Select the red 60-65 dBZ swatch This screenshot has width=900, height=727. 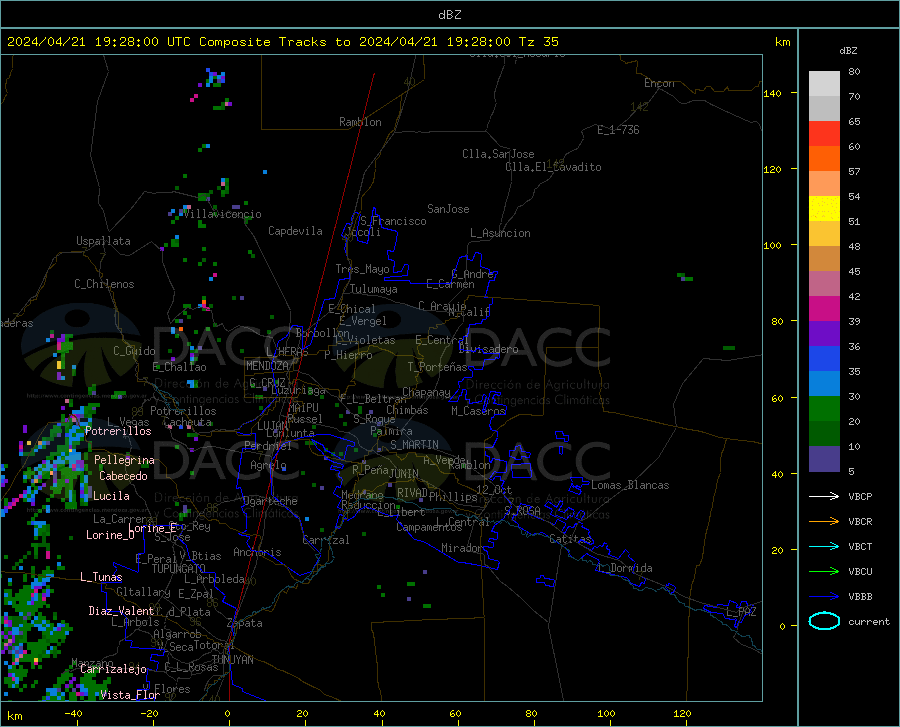click(824, 134)
